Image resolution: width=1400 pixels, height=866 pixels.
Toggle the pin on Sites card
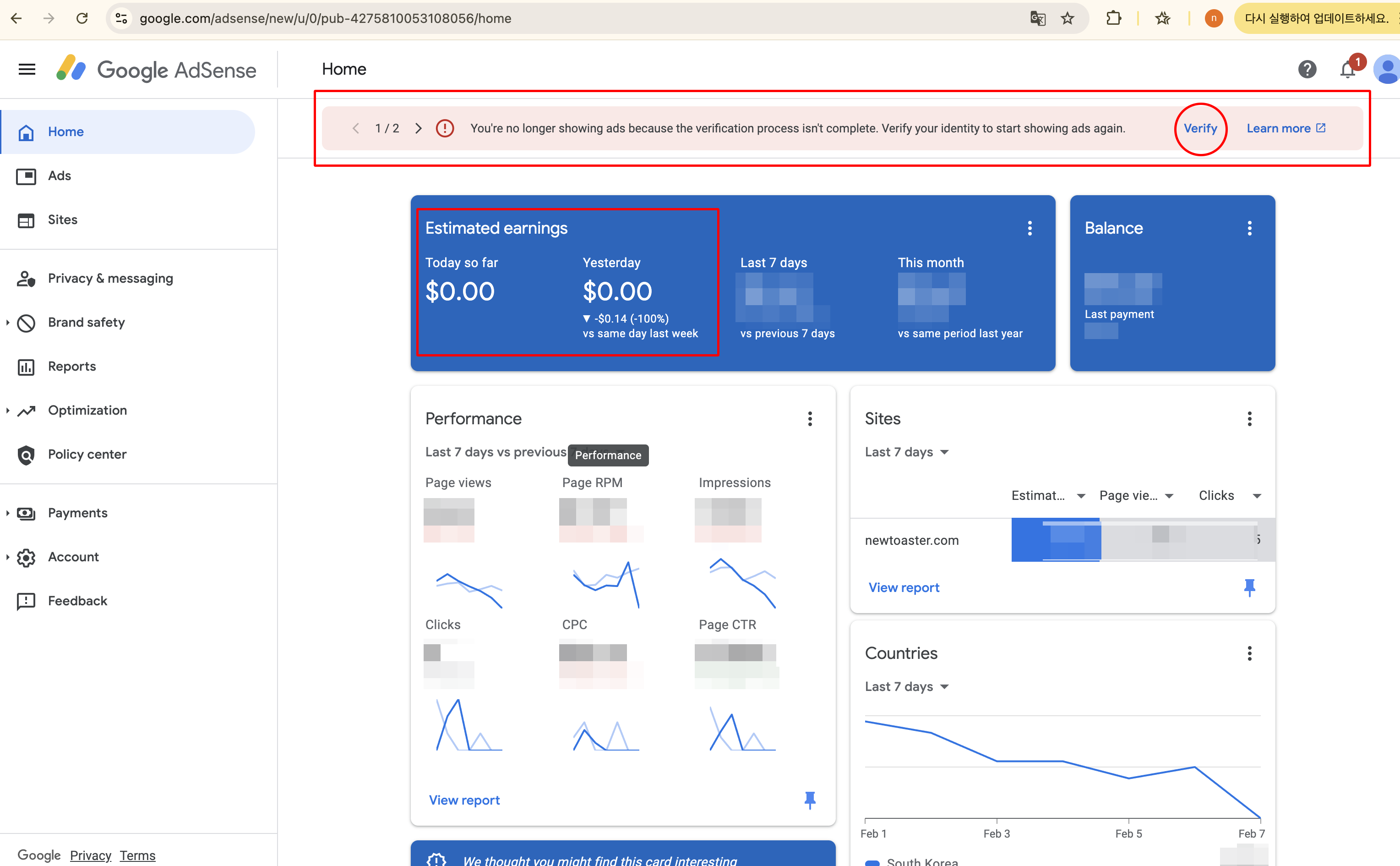(x=1249, y=587)
